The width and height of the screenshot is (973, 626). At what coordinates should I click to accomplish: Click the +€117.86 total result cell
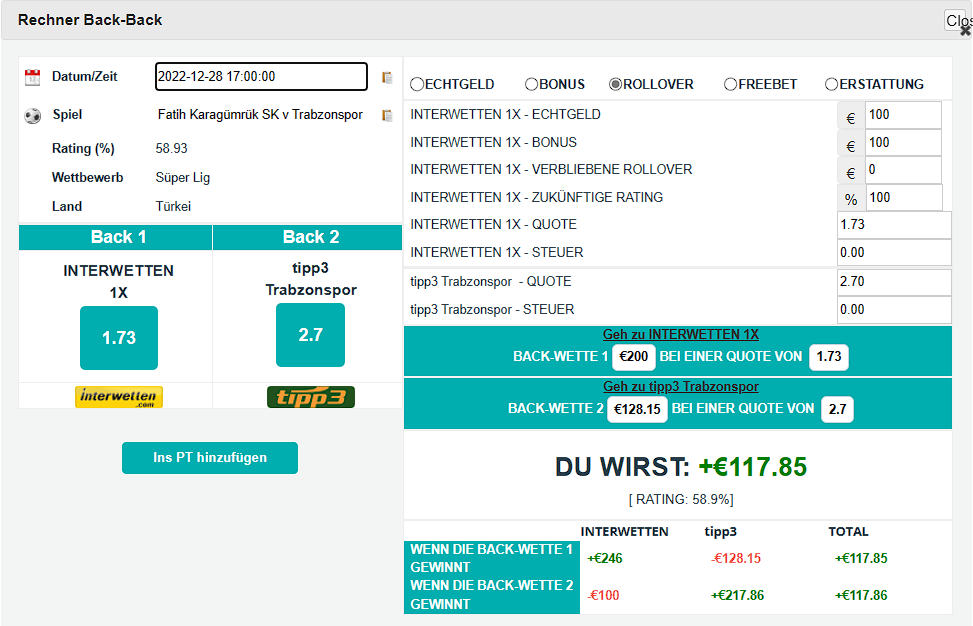tap(861, 596)
